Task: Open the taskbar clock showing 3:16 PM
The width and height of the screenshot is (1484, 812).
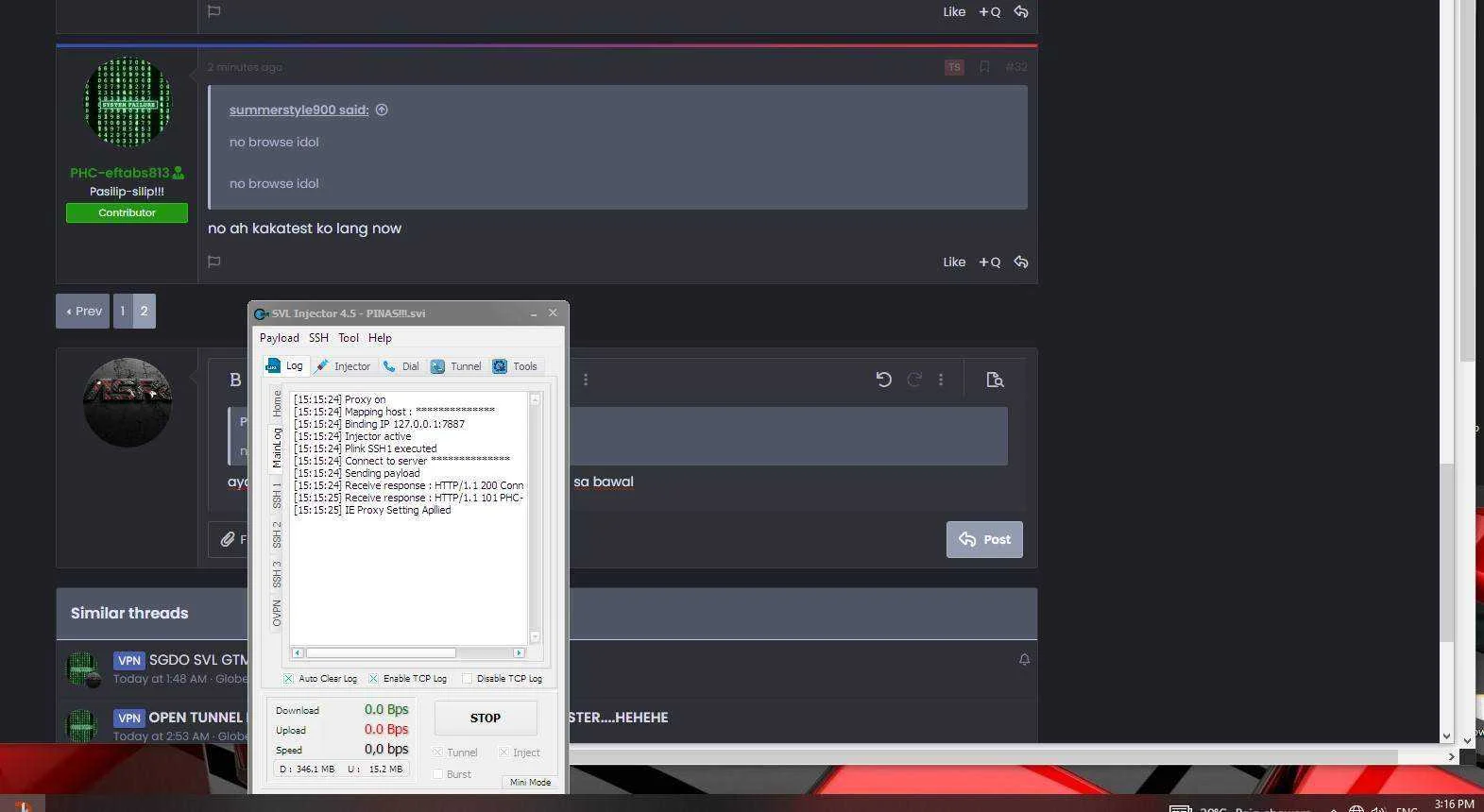Action: (1454, 804)
